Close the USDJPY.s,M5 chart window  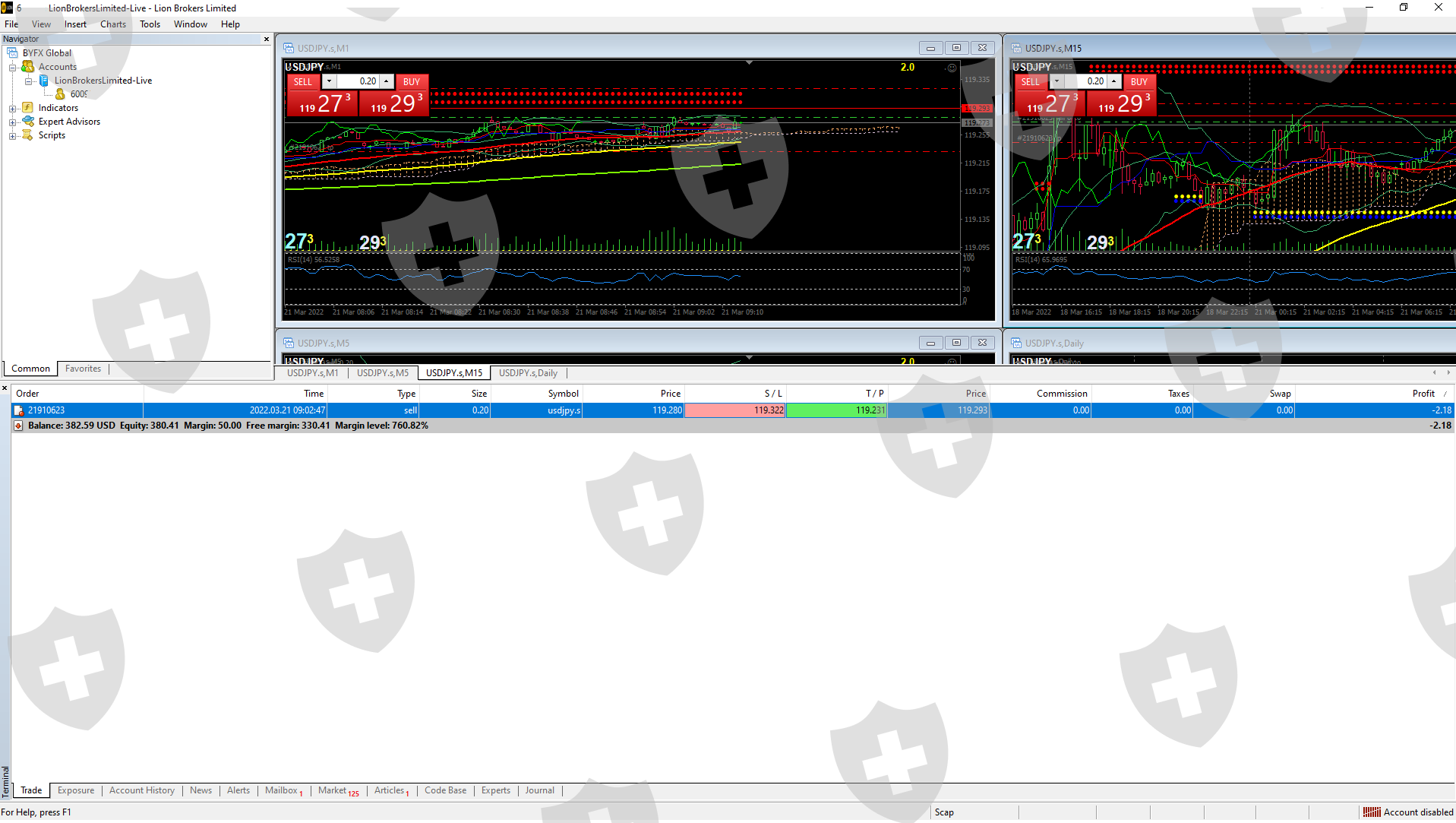click(982, 343)
